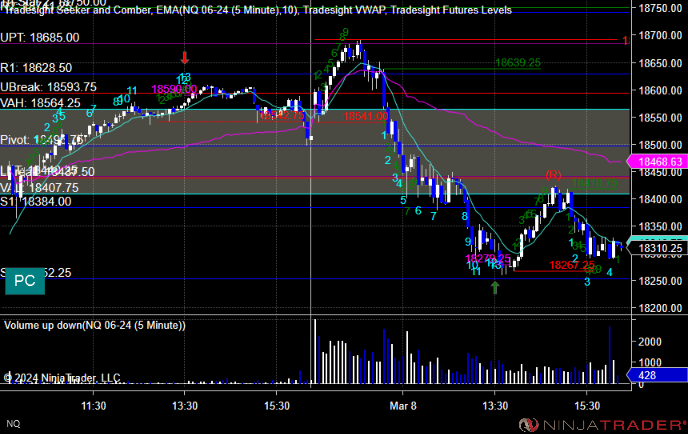Click the 18650.00 price axis label
The height and width of the screenshot is (434, 688).
coord(660,63)
